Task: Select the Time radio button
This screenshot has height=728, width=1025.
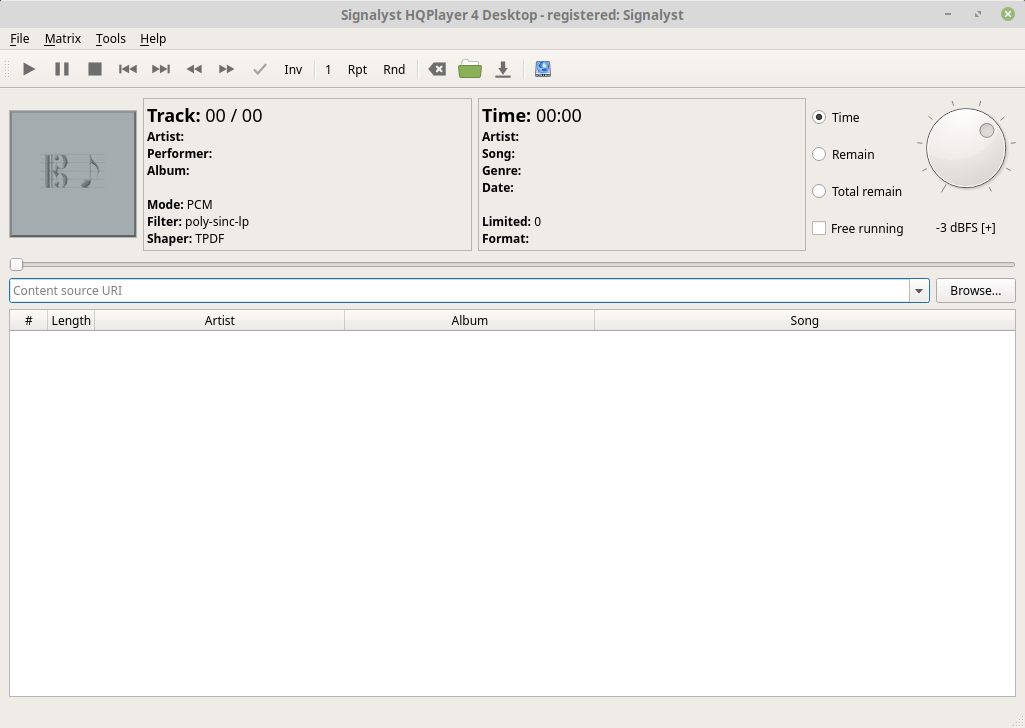Action: click(819, 117)
